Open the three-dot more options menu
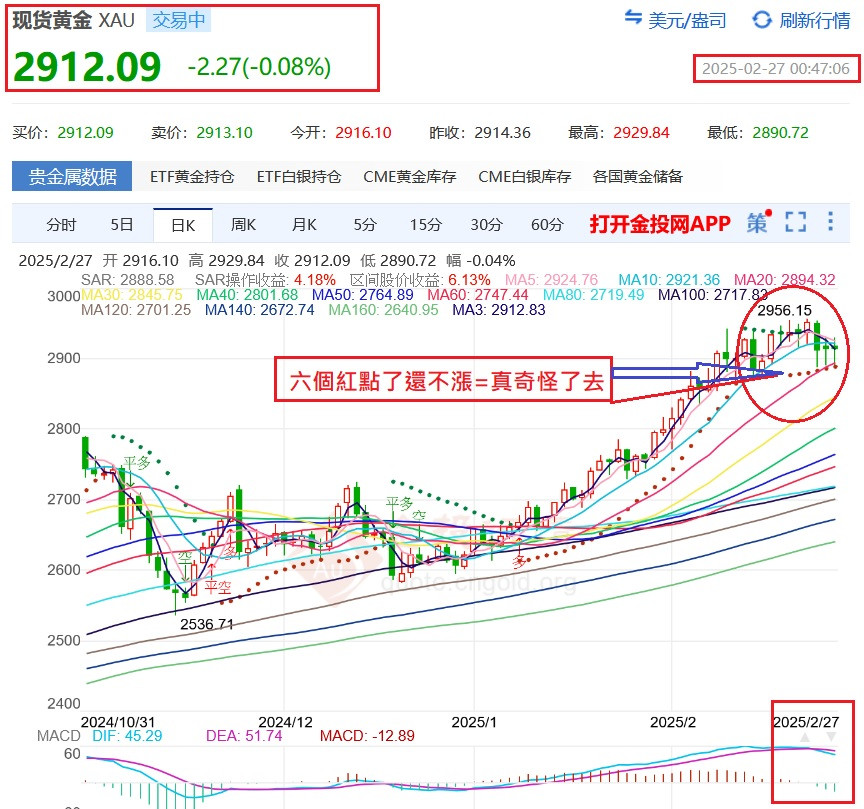The width and height of the screenshot is (864, 809). [x=830, y=222]
